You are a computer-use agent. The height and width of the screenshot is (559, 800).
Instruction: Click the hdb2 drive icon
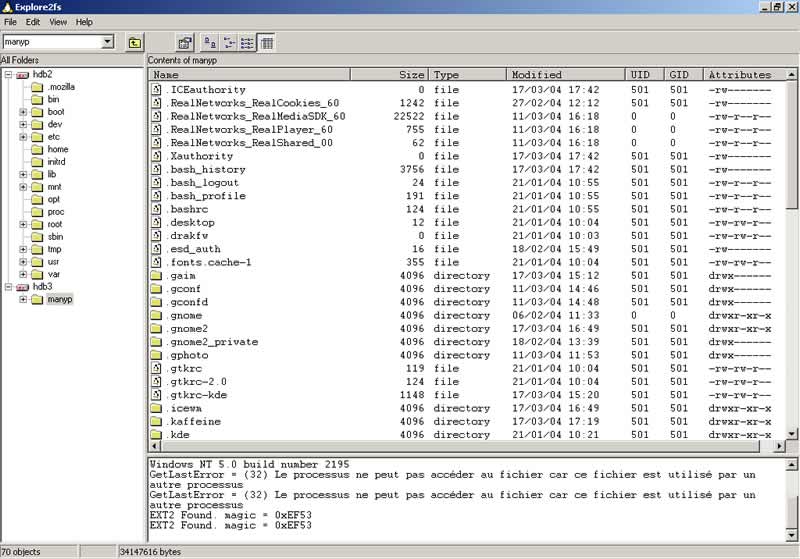(x=22, y=75)
